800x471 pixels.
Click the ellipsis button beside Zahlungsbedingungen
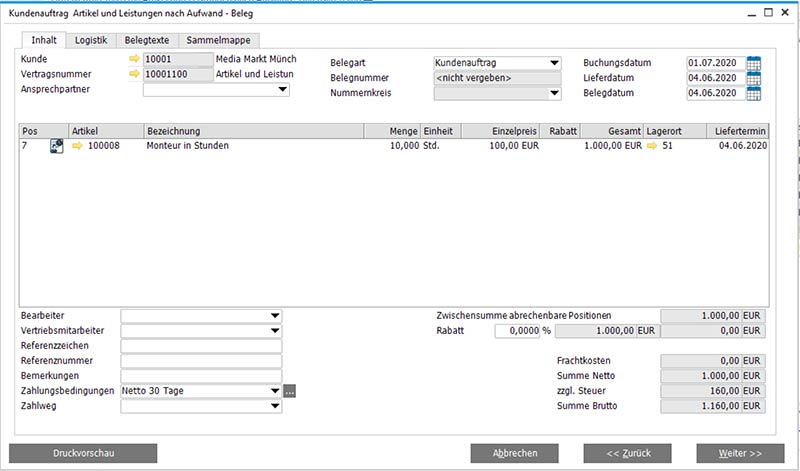click(x=290, y=391)
